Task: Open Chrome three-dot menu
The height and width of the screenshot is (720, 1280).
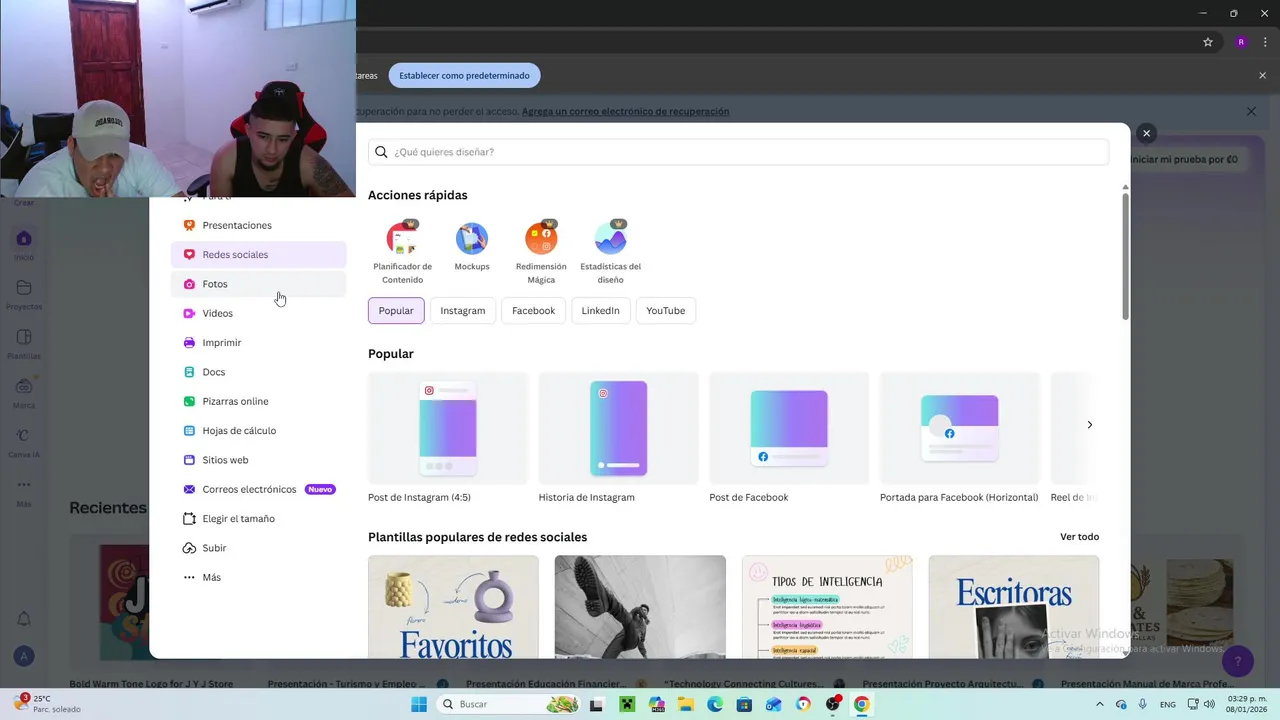Action: pos(1265,42)
